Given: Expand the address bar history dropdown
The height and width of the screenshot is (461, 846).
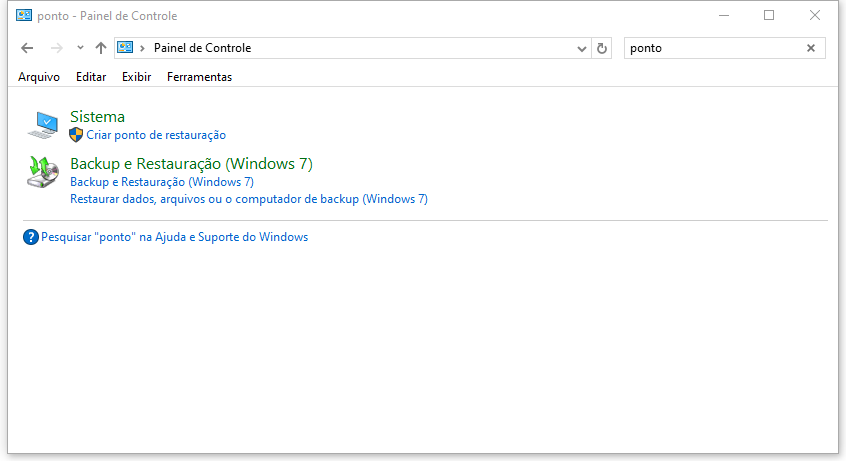Looking at the screenshot, I should 583,48.
